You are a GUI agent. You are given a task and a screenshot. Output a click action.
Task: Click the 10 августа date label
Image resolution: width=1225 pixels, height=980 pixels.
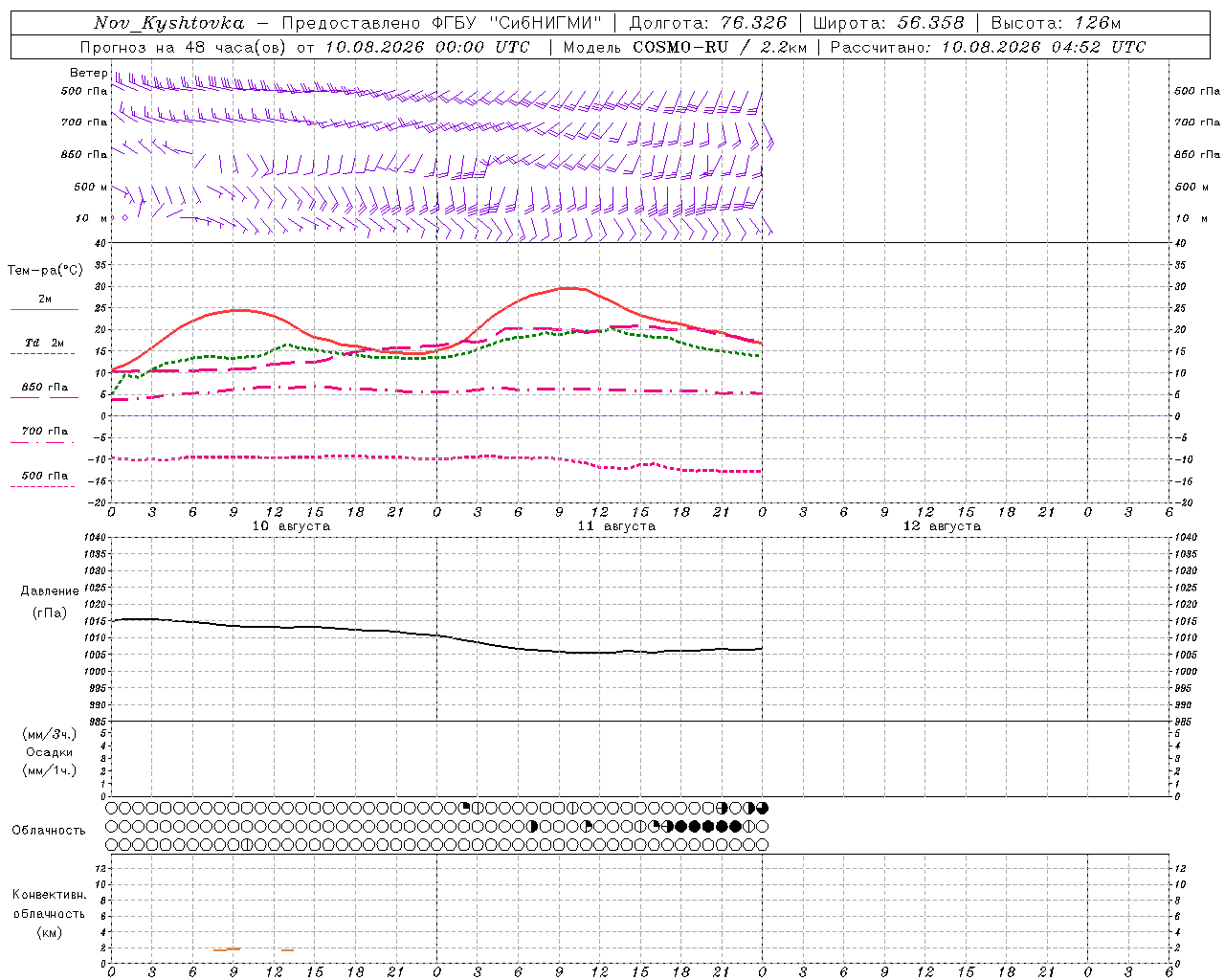pyautogui.click(x=291, y=526)
